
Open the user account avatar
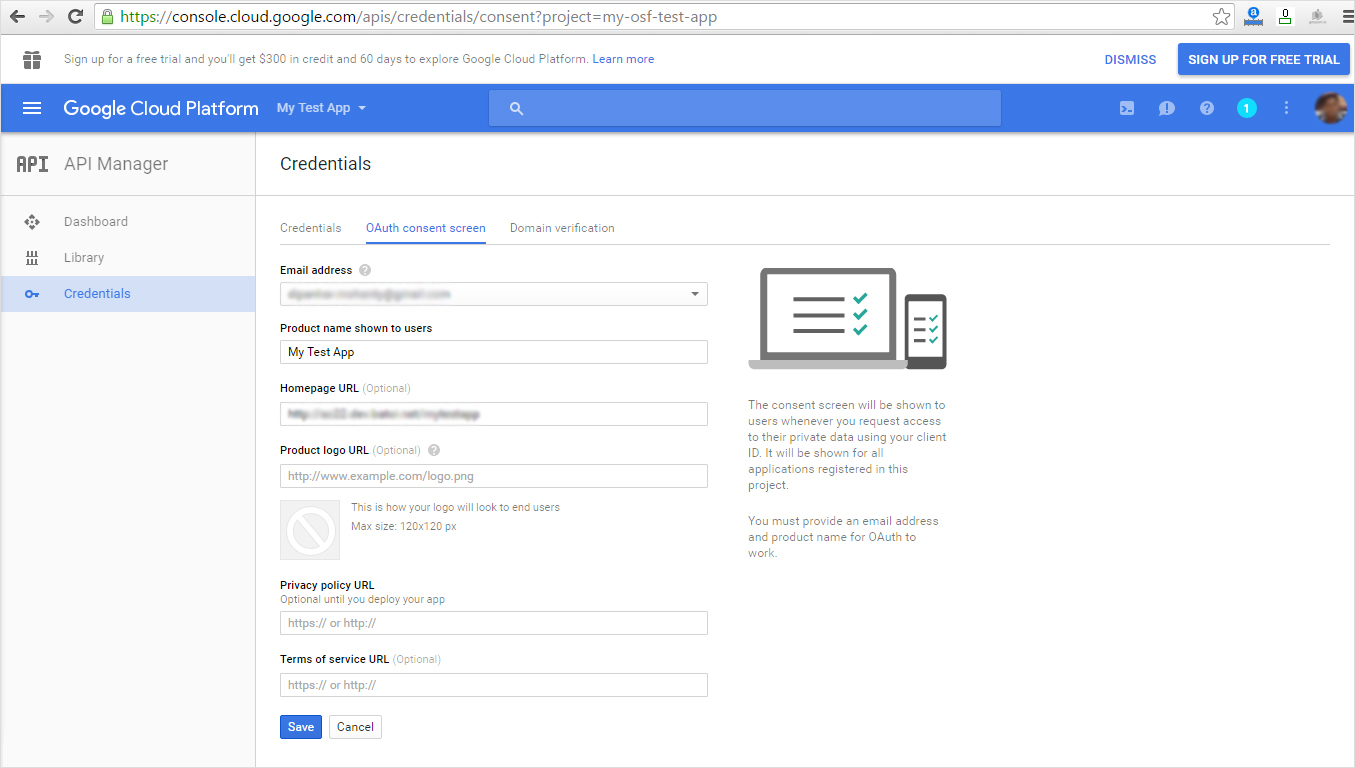click(x=1330, y=108)
